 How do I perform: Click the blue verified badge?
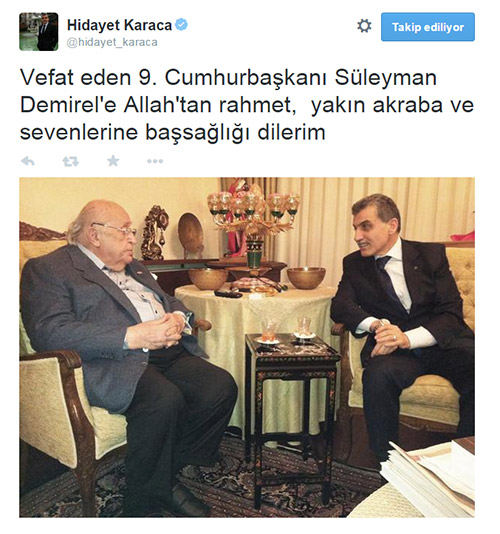click(181, 25)
